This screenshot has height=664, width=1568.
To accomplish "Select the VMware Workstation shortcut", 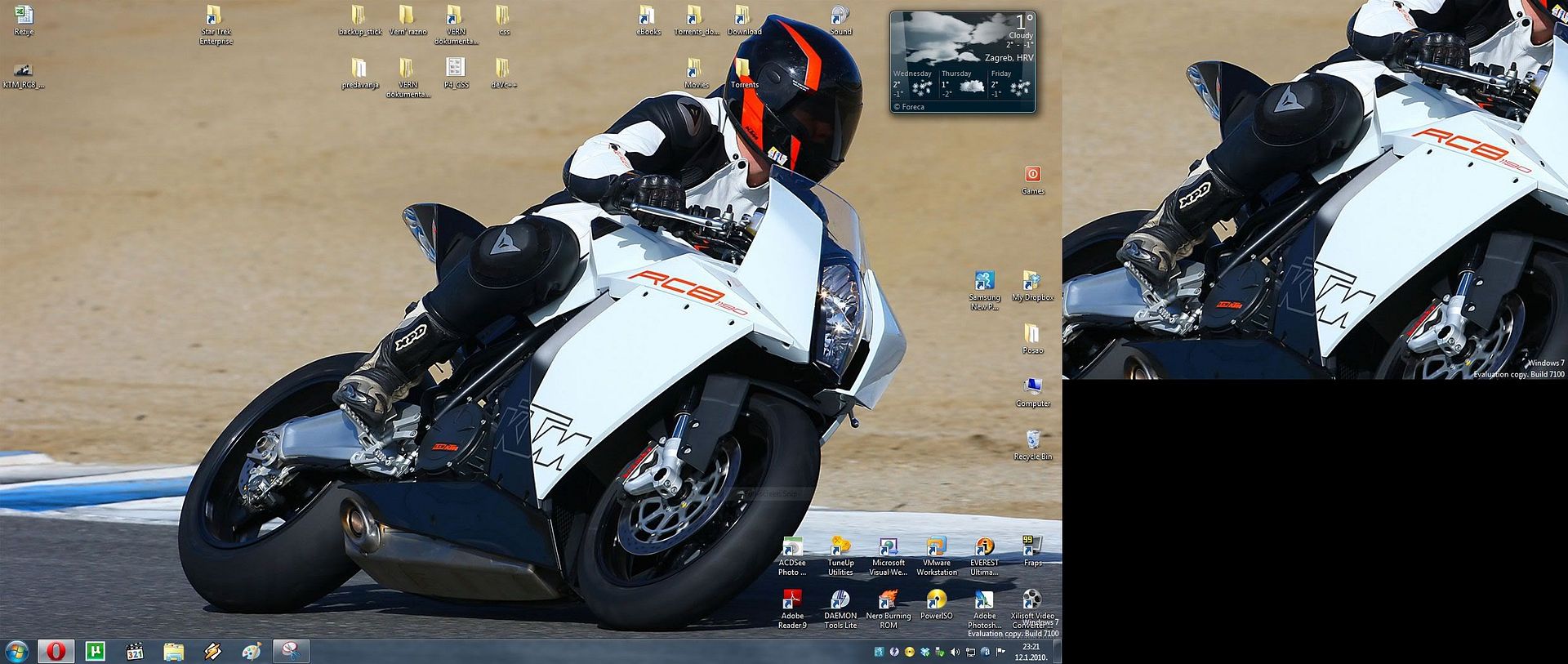I will (936, 547).
